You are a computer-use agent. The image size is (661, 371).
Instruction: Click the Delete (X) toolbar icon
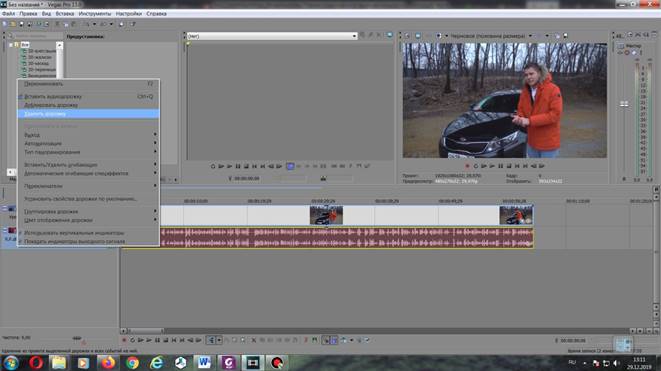253,340
